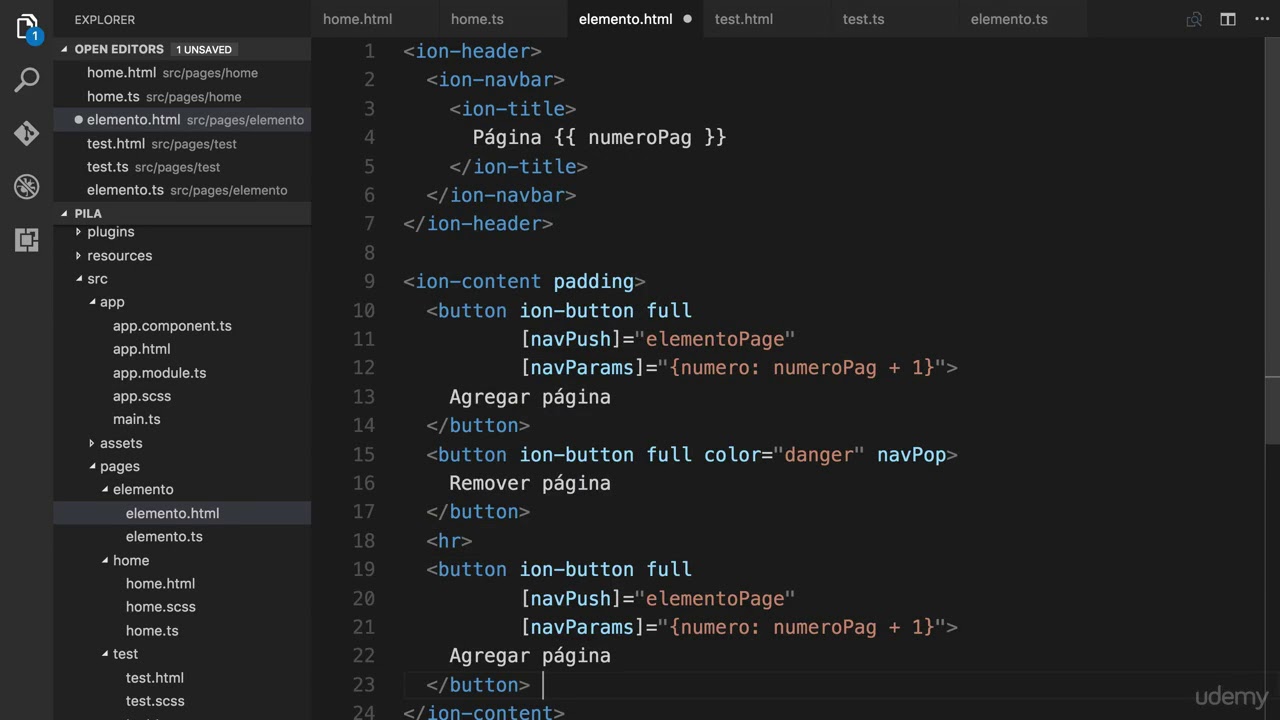The image size is (1280, 720).
Task: Click the '1 UNSAVED' badge
Action: 204,49
